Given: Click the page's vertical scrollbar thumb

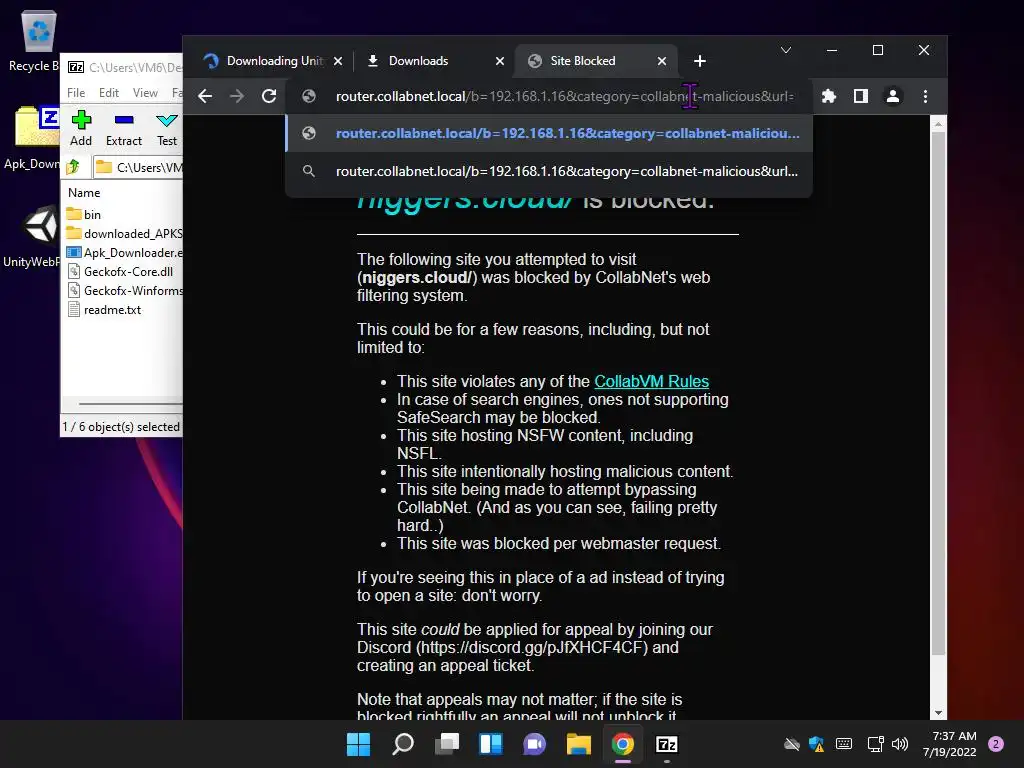Looking at the screenshot, I should click(x=938, y=392).
